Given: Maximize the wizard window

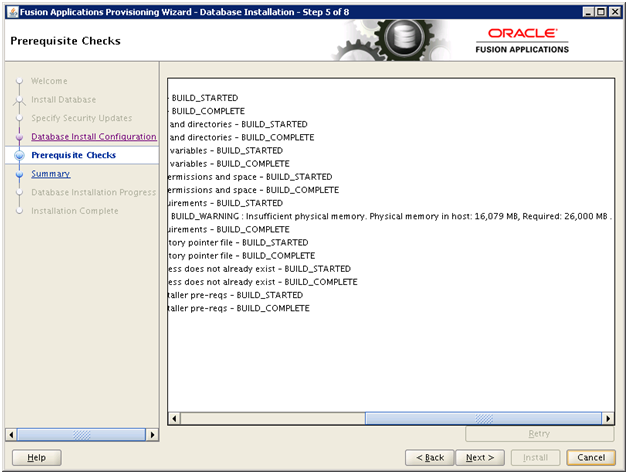Looking at the screenshot, I should 601,12.
